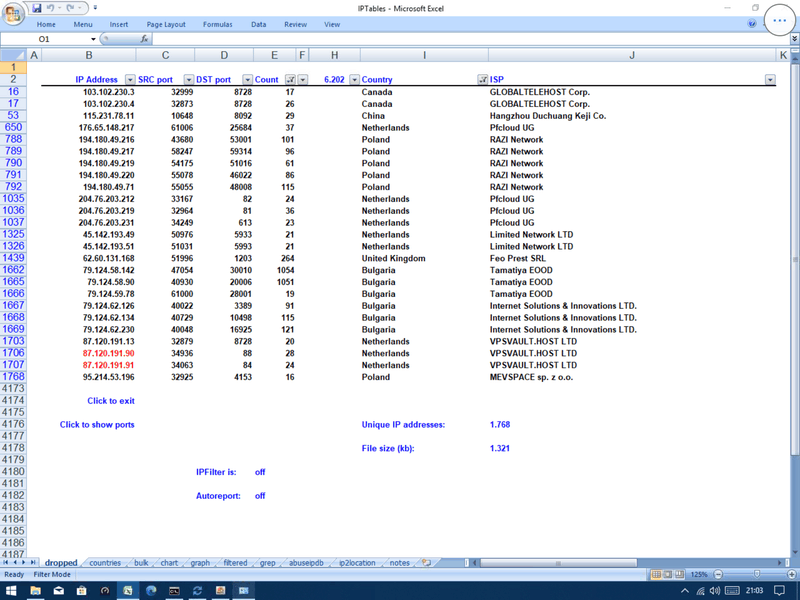Switch to the countries sheet
The height and width of the screenshot is (600, 800).
coord(105,563)
